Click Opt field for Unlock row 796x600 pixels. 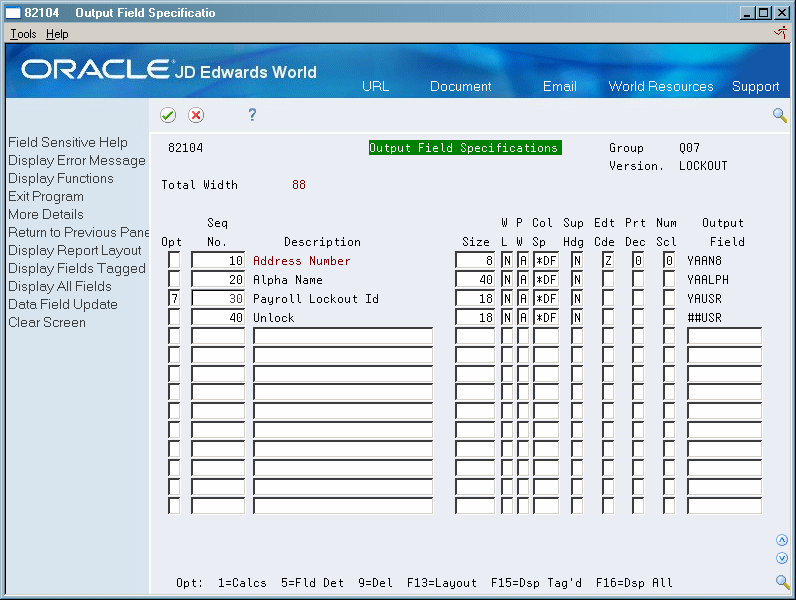pos(174,317)
